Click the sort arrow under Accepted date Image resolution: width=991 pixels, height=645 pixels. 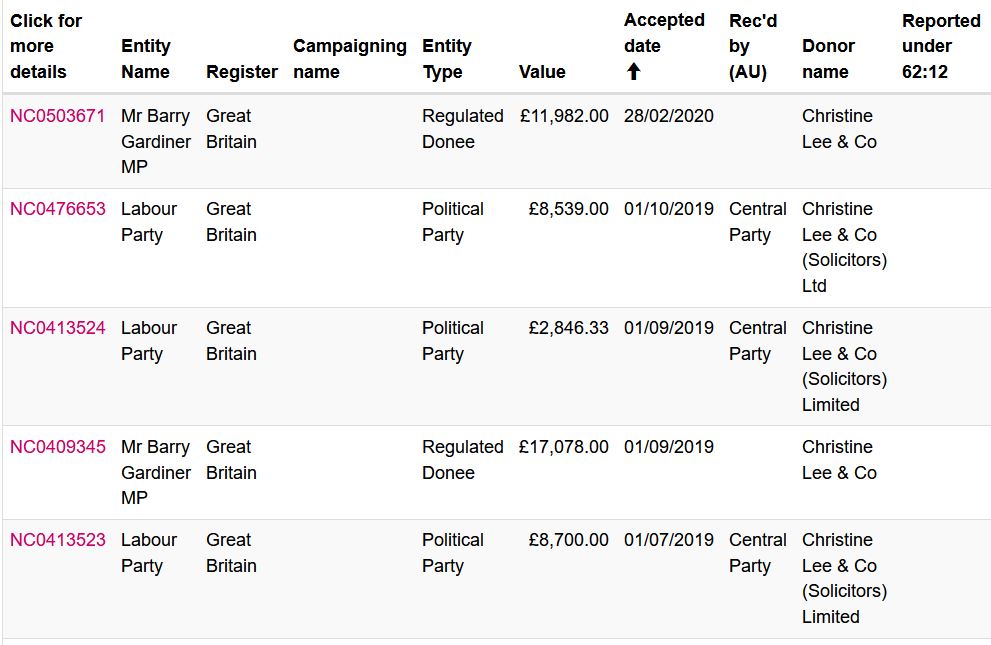click(633, 71)
